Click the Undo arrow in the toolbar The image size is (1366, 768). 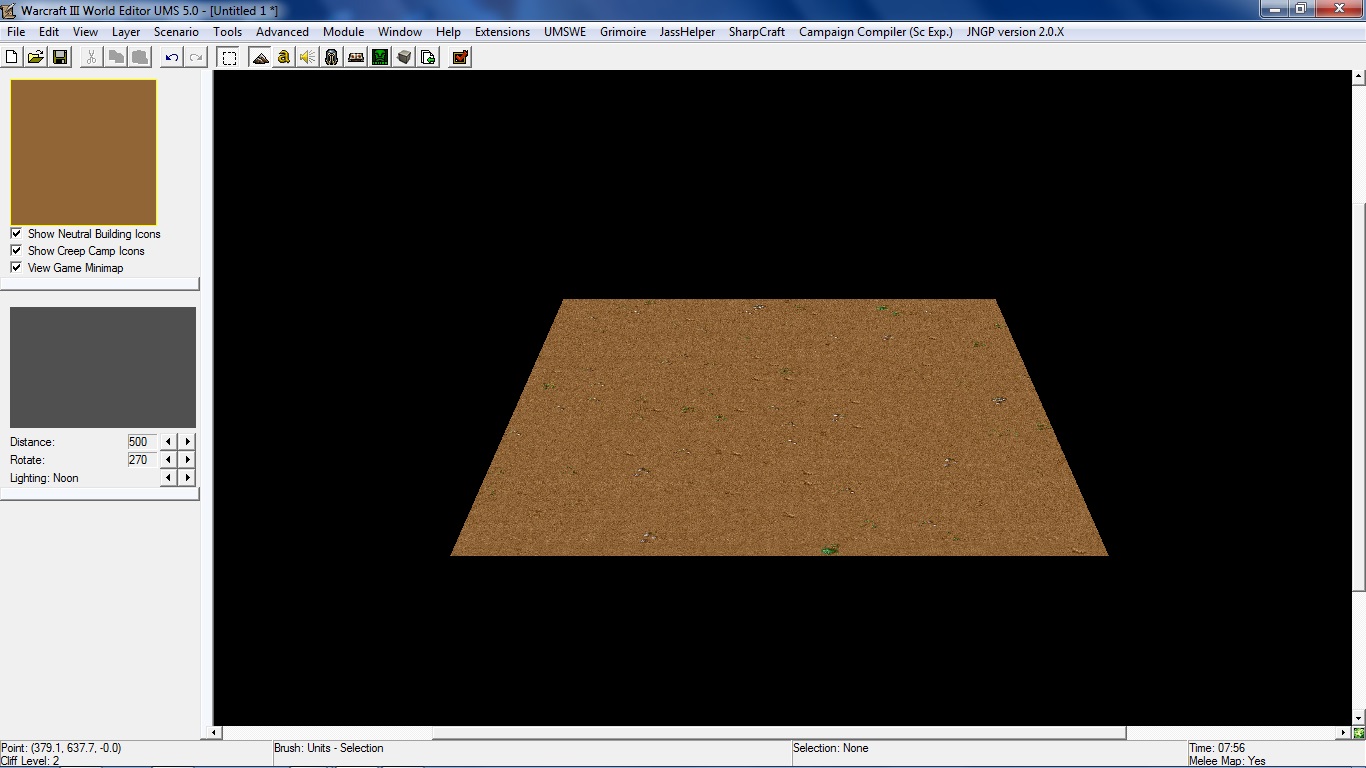(172, 57)
